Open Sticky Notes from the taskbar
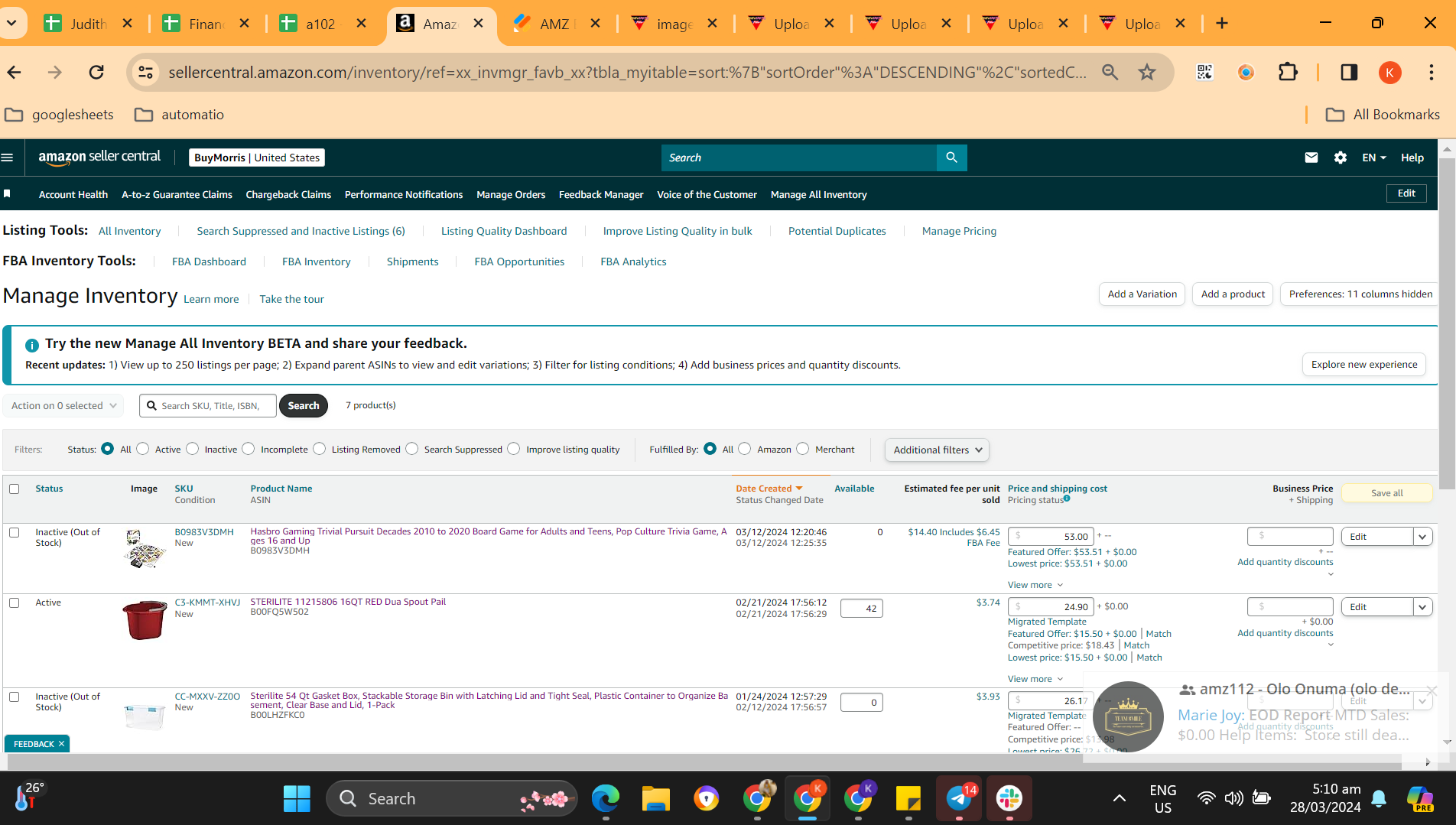Screen dimensions: 1456x825 pos(908,799)
